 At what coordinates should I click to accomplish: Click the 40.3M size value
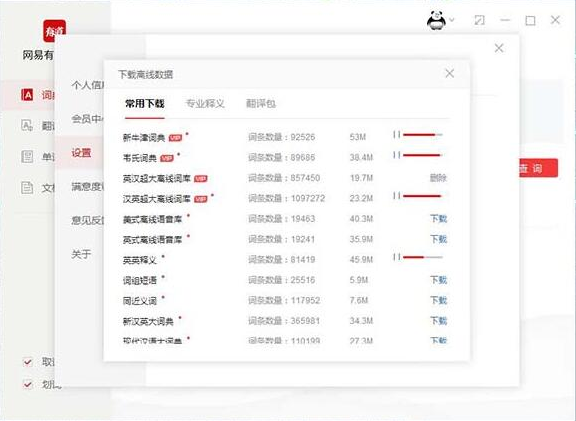(361, 219)
